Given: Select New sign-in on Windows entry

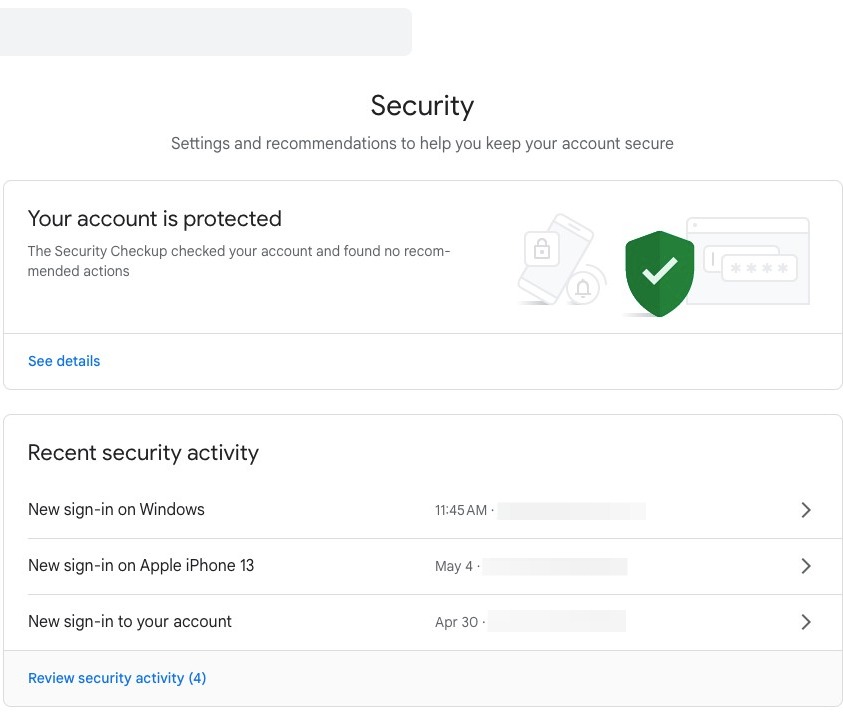Looking at the screenshot, I should pyautogui.click(x=116, y=510).
